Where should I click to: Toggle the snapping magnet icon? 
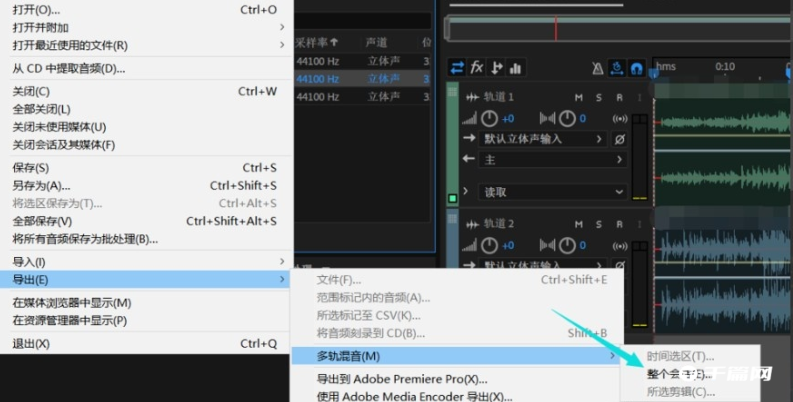point(636,68)
